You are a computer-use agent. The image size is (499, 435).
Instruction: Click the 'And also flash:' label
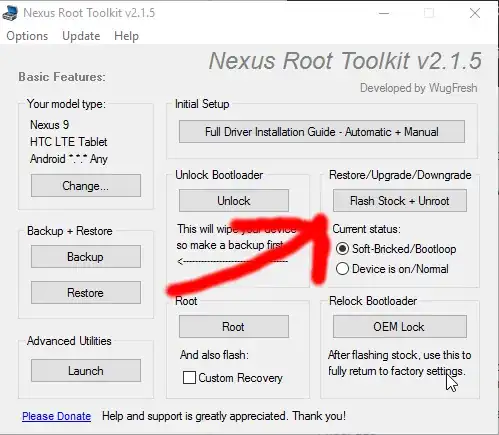(214, 355)
